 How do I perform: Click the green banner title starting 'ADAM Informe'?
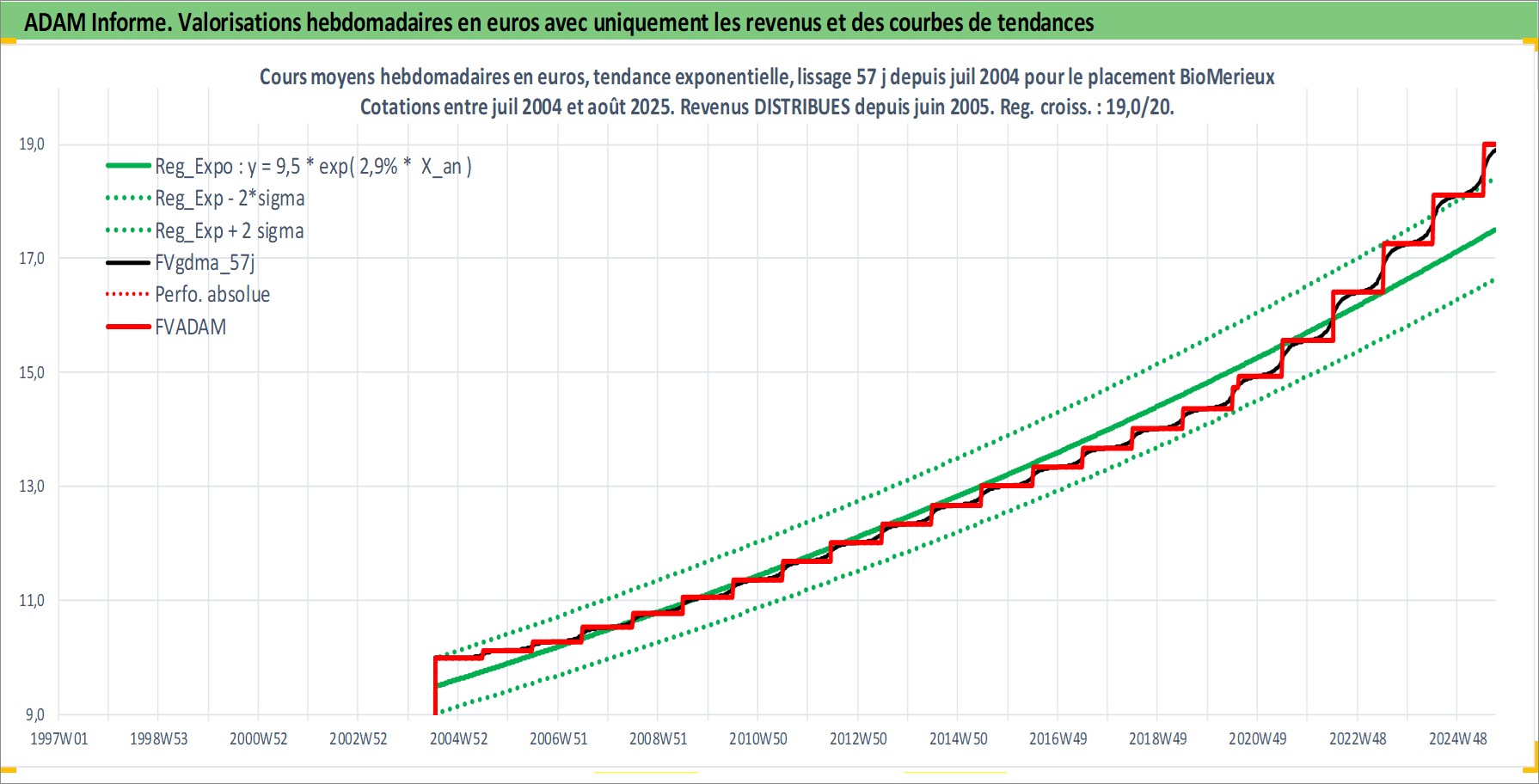[x=559, y=22]
